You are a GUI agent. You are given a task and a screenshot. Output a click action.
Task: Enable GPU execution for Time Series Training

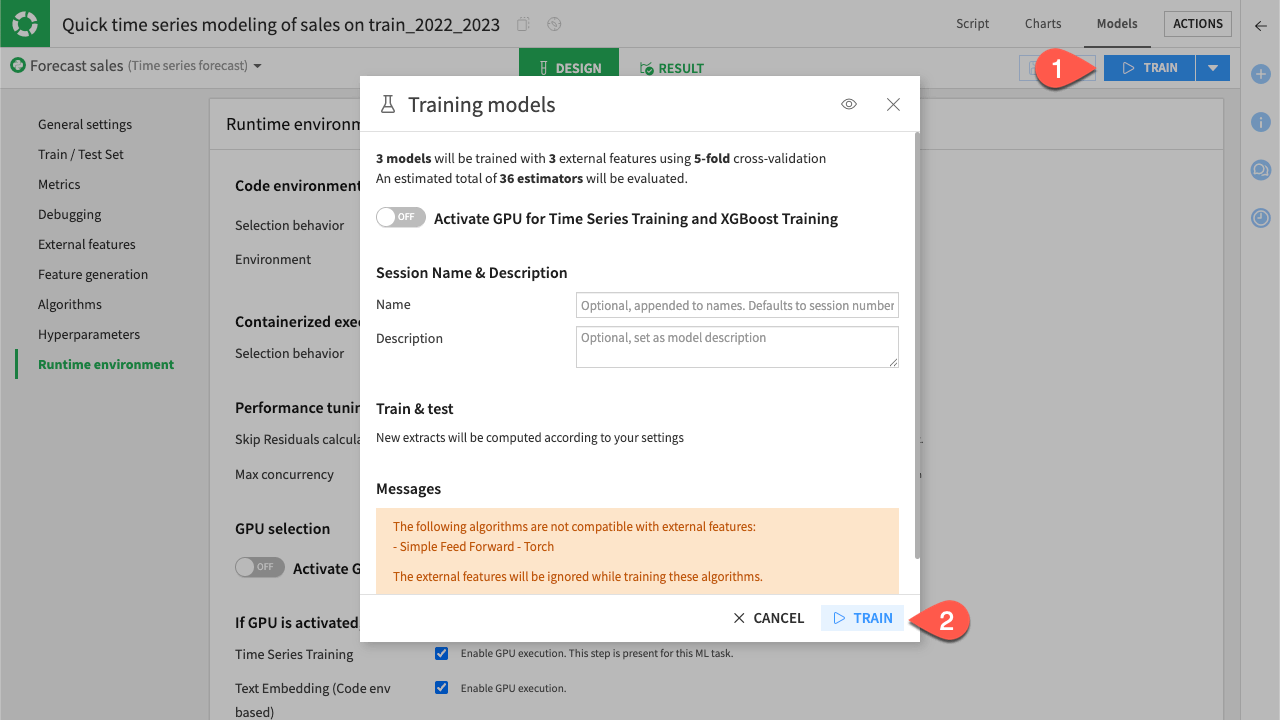click(x=441, y=653)
